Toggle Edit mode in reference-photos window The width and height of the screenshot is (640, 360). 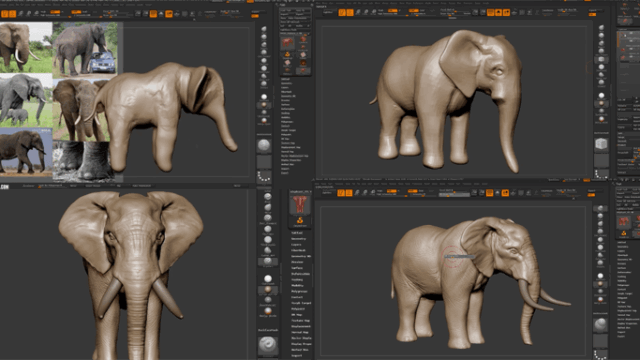tap(5, 14)
